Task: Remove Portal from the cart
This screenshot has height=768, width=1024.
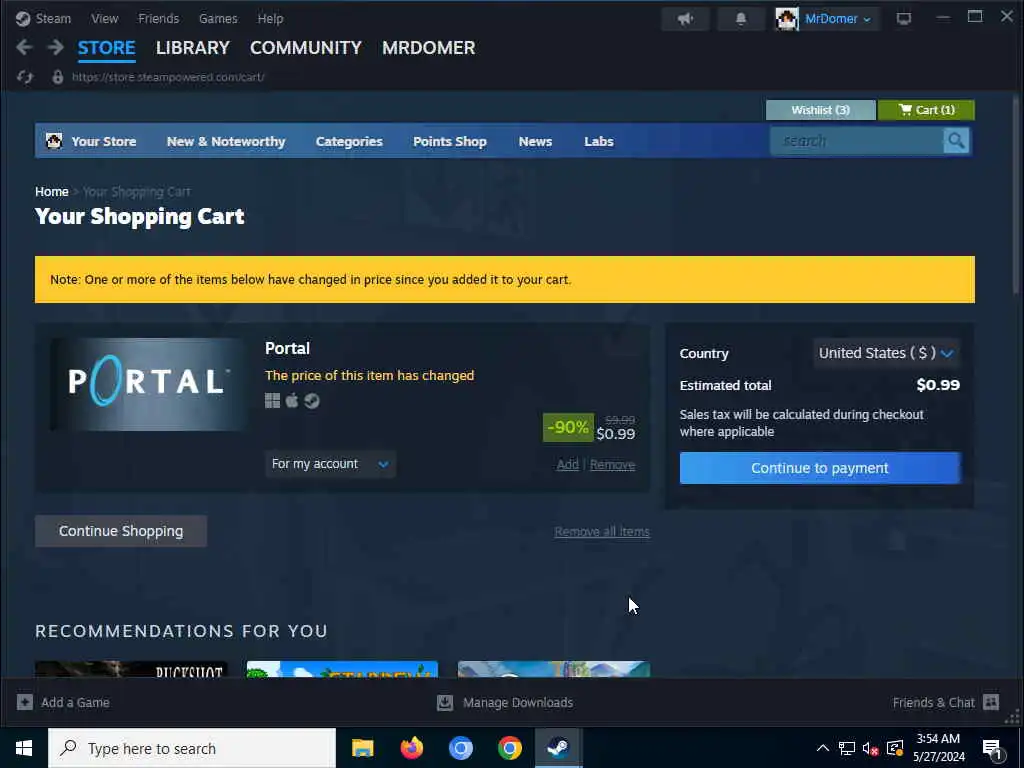Action: click(613, 464)
